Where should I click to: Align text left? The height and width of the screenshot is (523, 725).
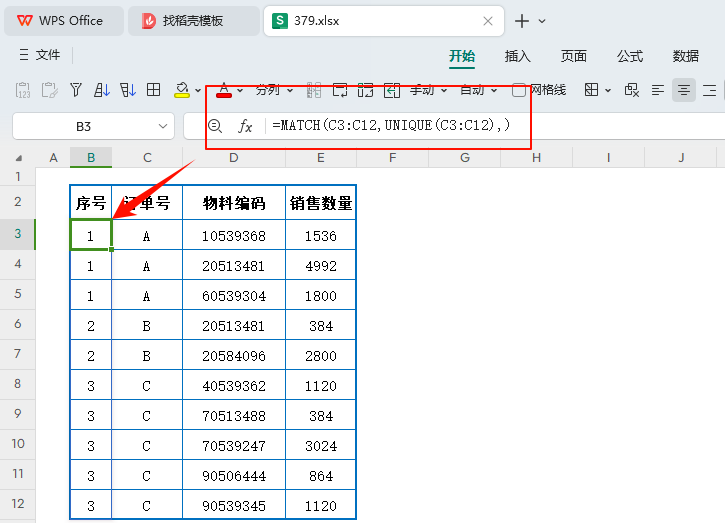(657, 90)
